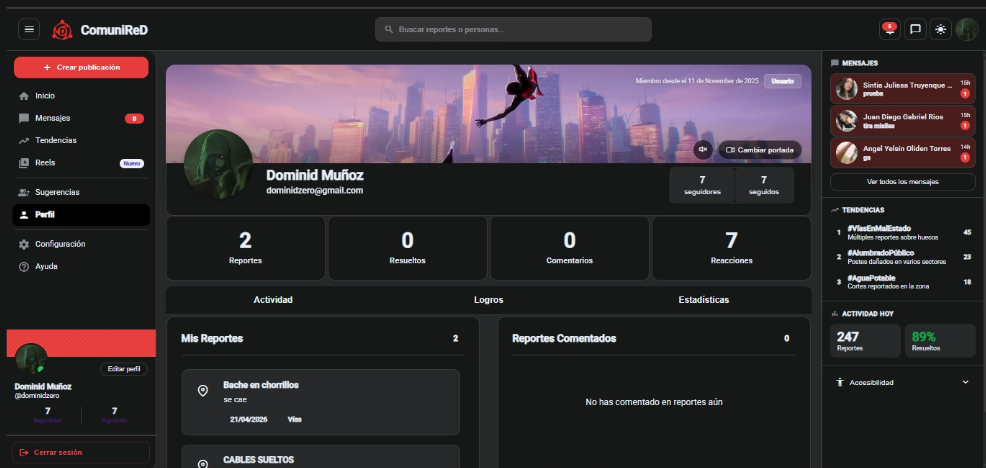Open Ayuda in sidebar
The width and height of the screenshot is (986, 468).
(x=81, y=267)
